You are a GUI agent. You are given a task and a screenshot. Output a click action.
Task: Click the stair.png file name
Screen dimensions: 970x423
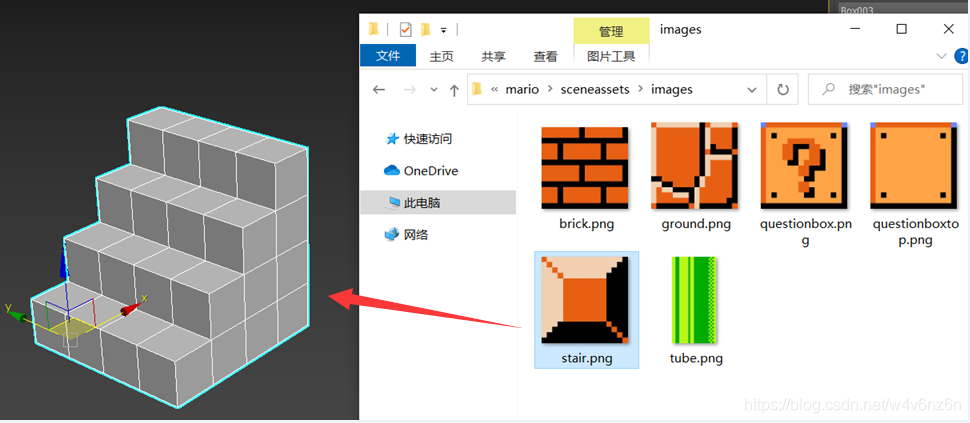586,358
